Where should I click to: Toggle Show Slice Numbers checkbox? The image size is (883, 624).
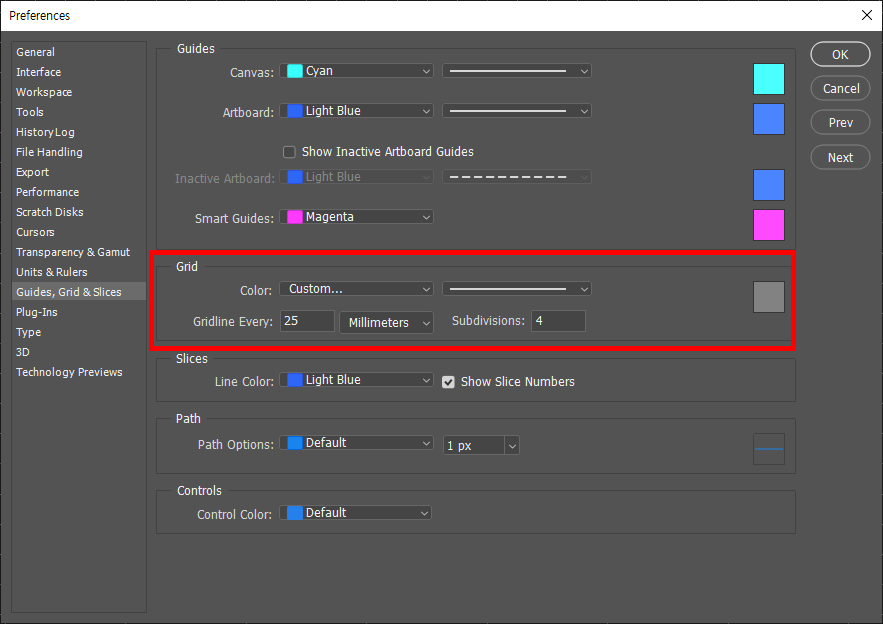448,382
